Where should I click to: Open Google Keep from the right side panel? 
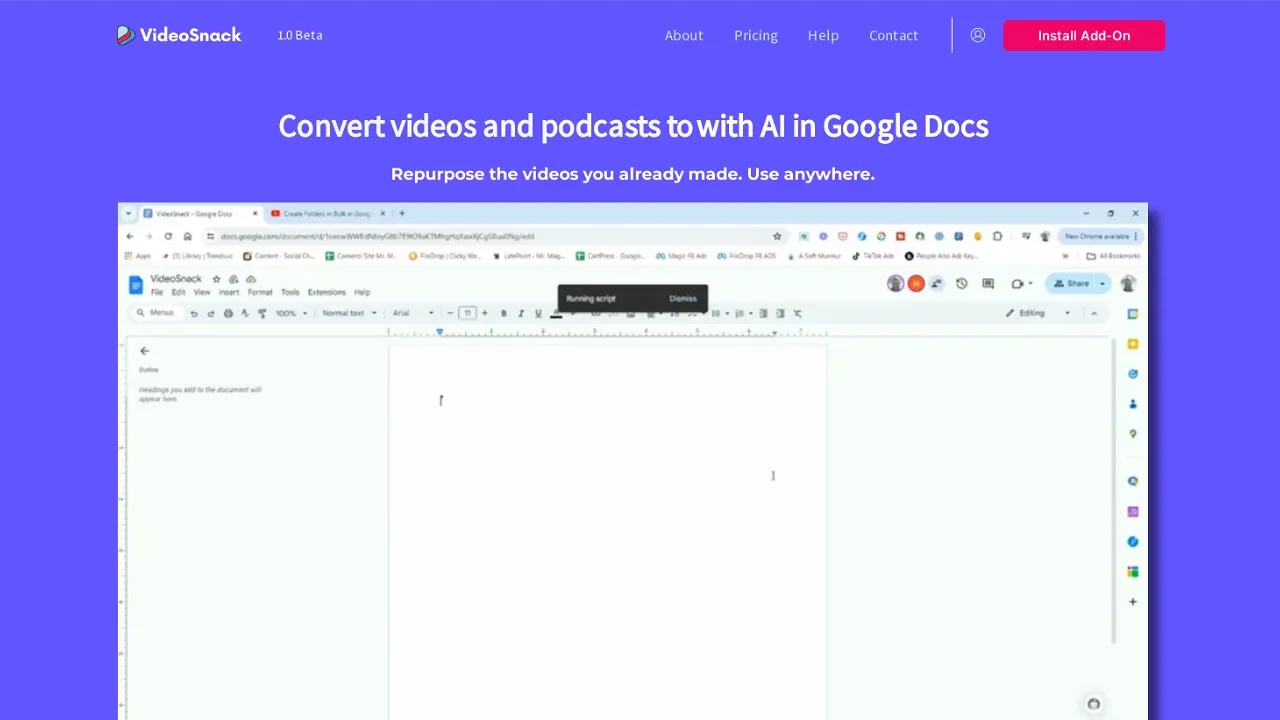[x=1132, y=343]
